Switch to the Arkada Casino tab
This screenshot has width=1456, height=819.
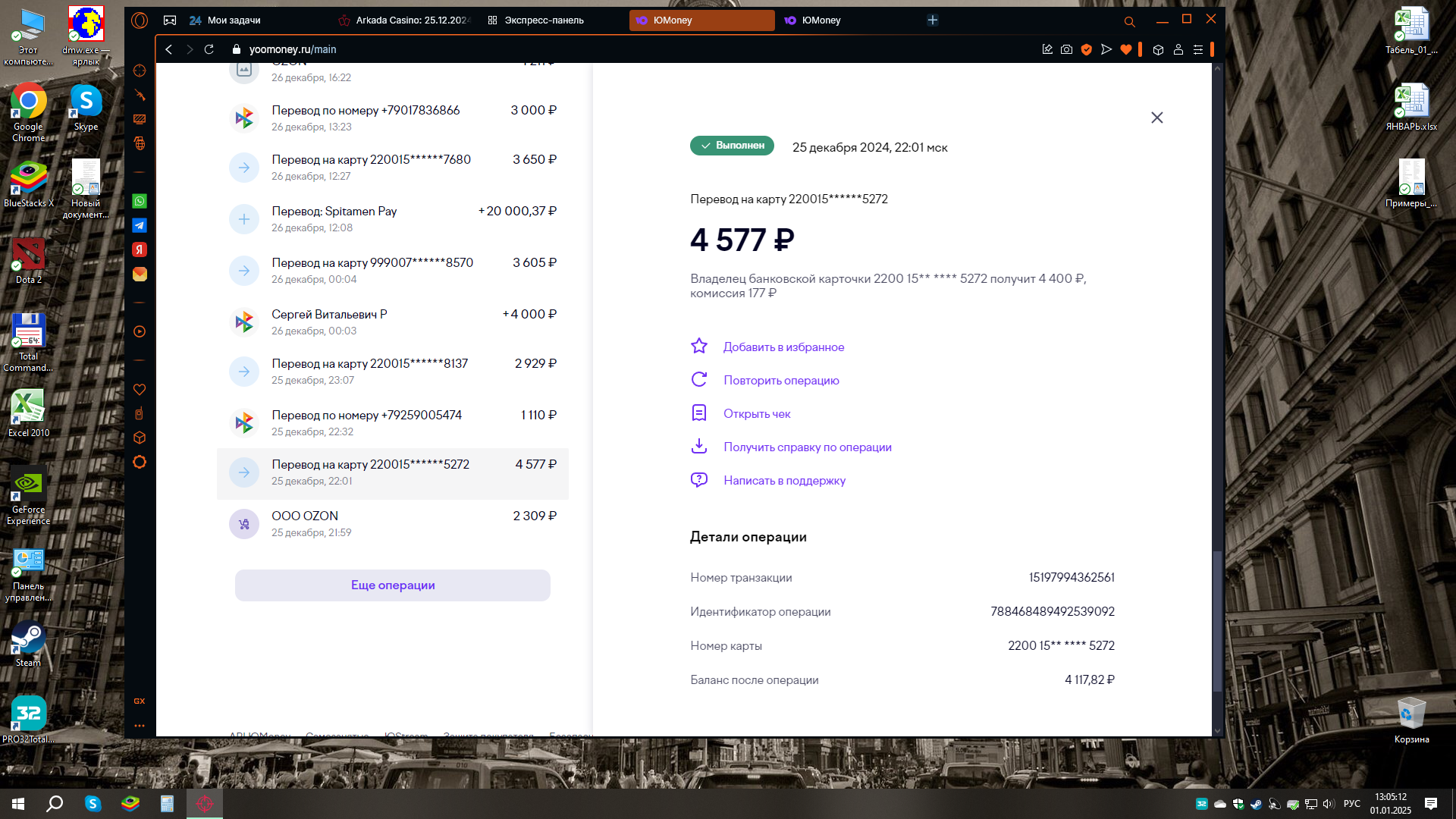pos(403,20)
